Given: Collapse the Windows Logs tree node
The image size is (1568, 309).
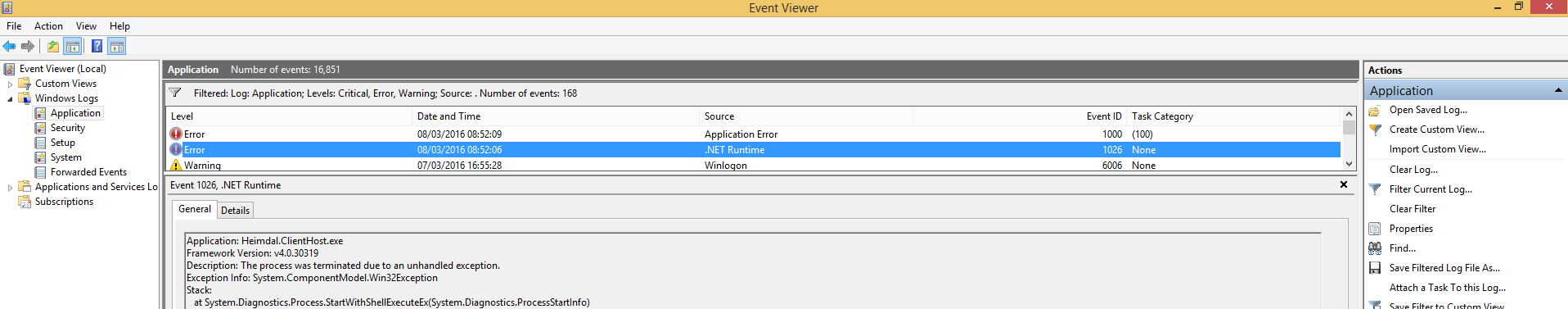Looking at the screenshot, I should pos(10,98).
